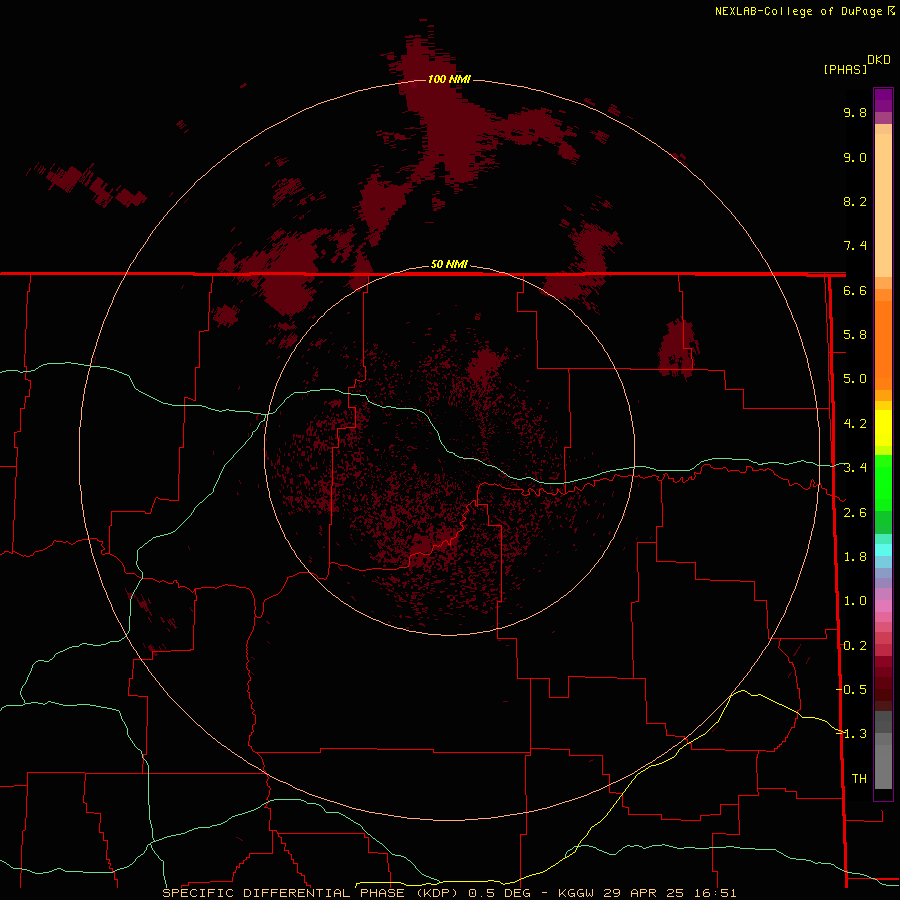Pick the yellow band of the color scale
This screenshot has height=900, width=900.
click(x=883, y=428)
